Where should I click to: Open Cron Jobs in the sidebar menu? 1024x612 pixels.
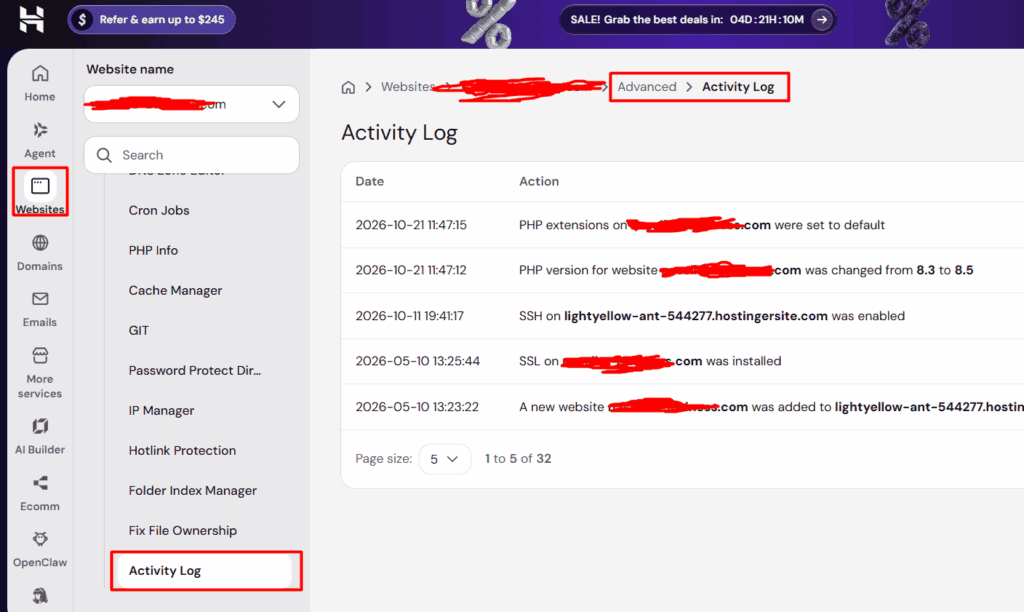point(159,210)
